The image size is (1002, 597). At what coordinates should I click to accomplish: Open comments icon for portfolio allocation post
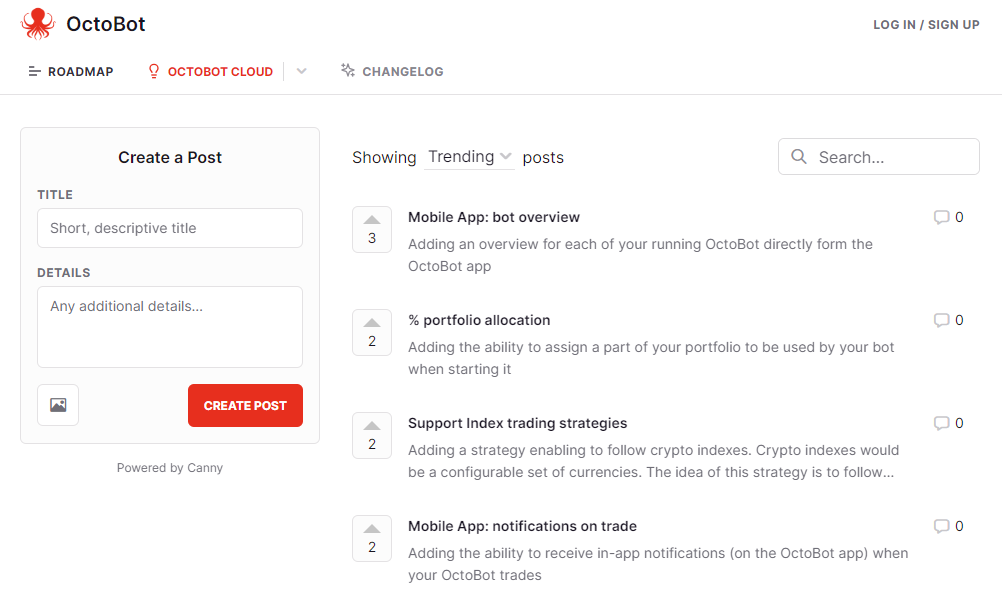[941, 320]
